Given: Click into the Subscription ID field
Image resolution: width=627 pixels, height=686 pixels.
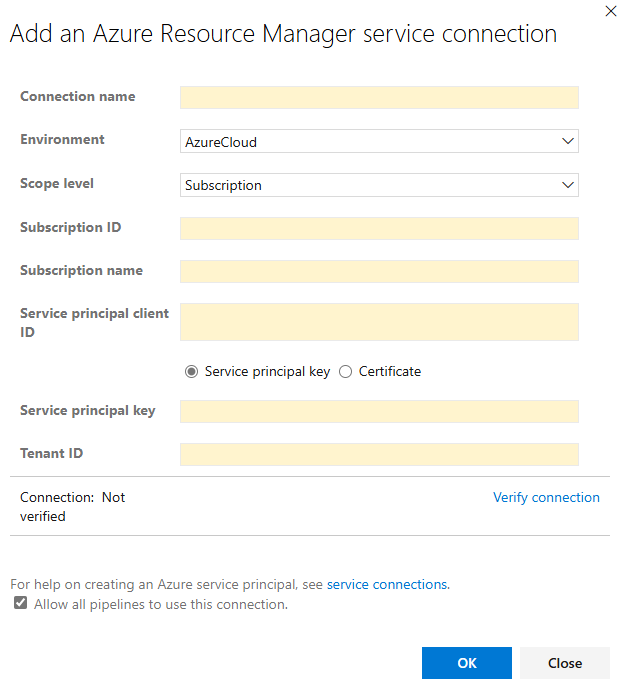Looking at the screenshot, I should point(379,228).
